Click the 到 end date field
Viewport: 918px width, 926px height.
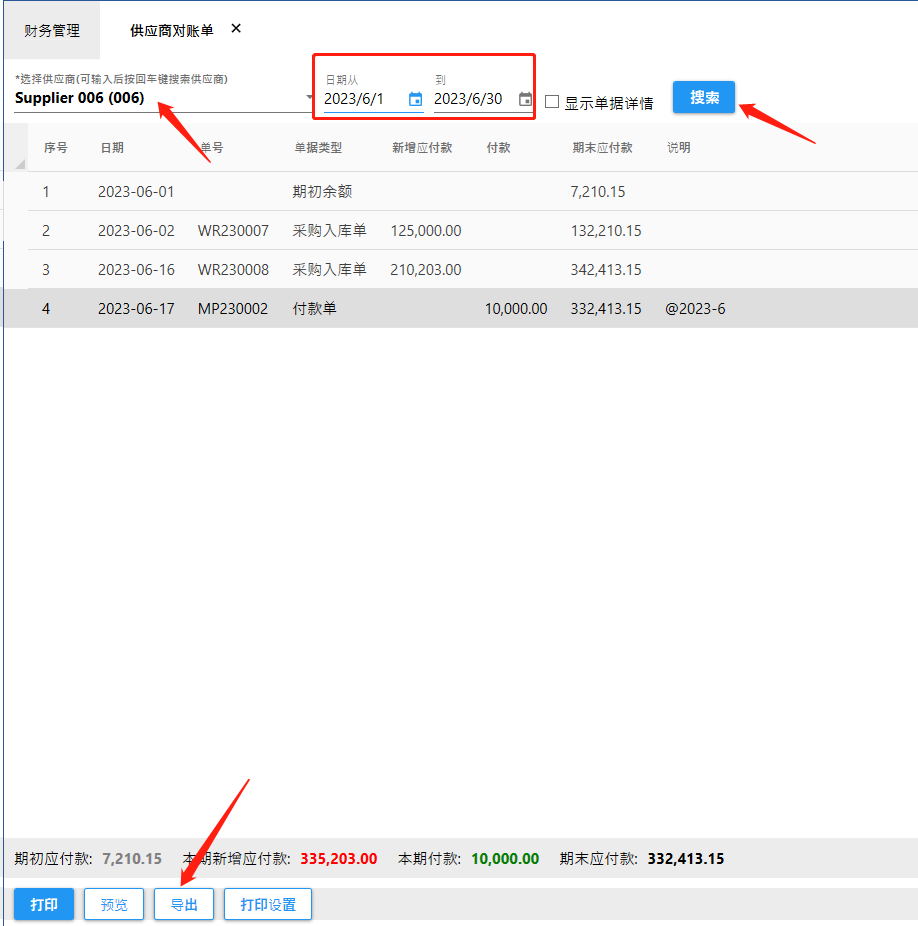tap(472, 99)
